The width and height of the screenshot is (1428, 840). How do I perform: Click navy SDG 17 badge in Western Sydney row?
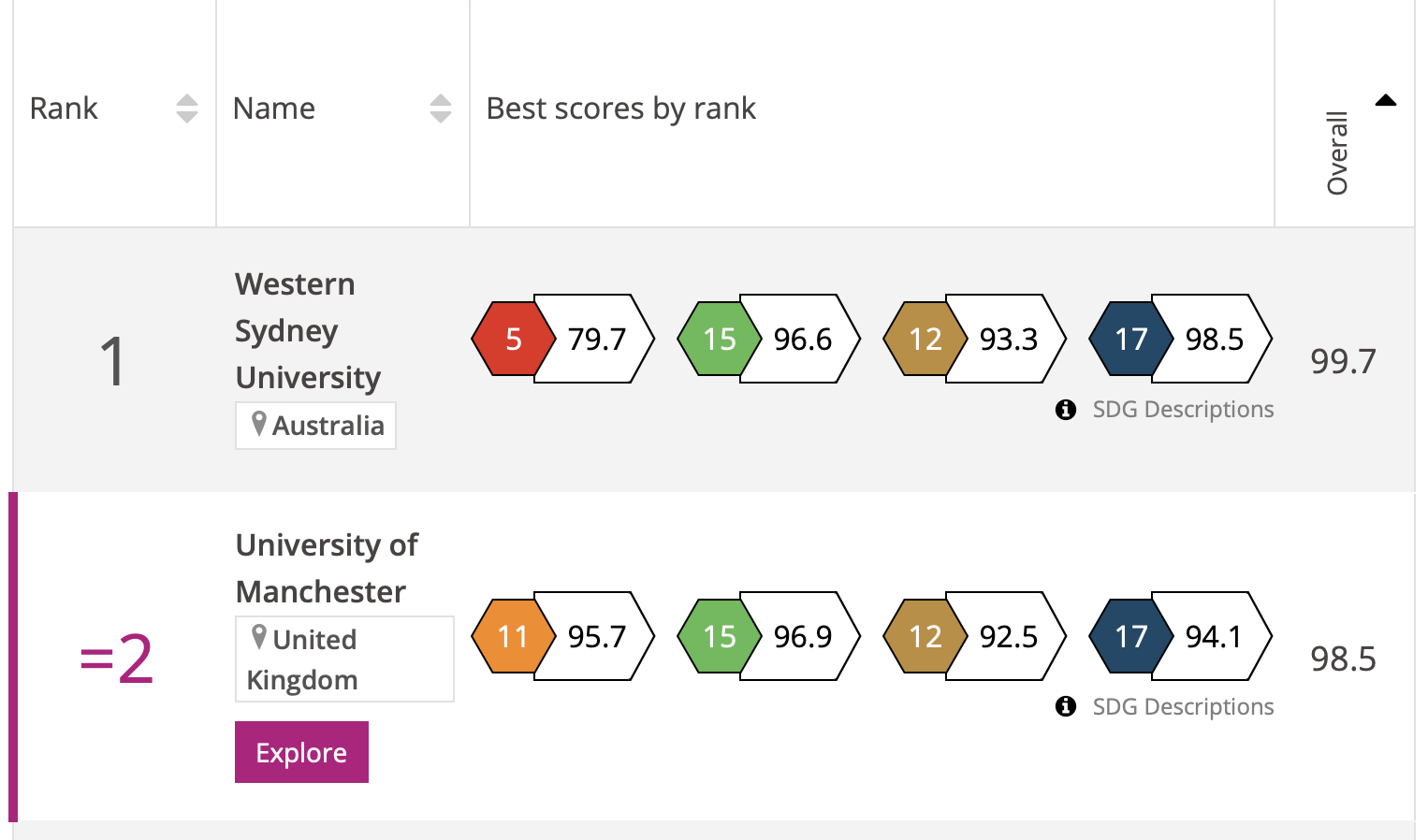(1129, 339)
